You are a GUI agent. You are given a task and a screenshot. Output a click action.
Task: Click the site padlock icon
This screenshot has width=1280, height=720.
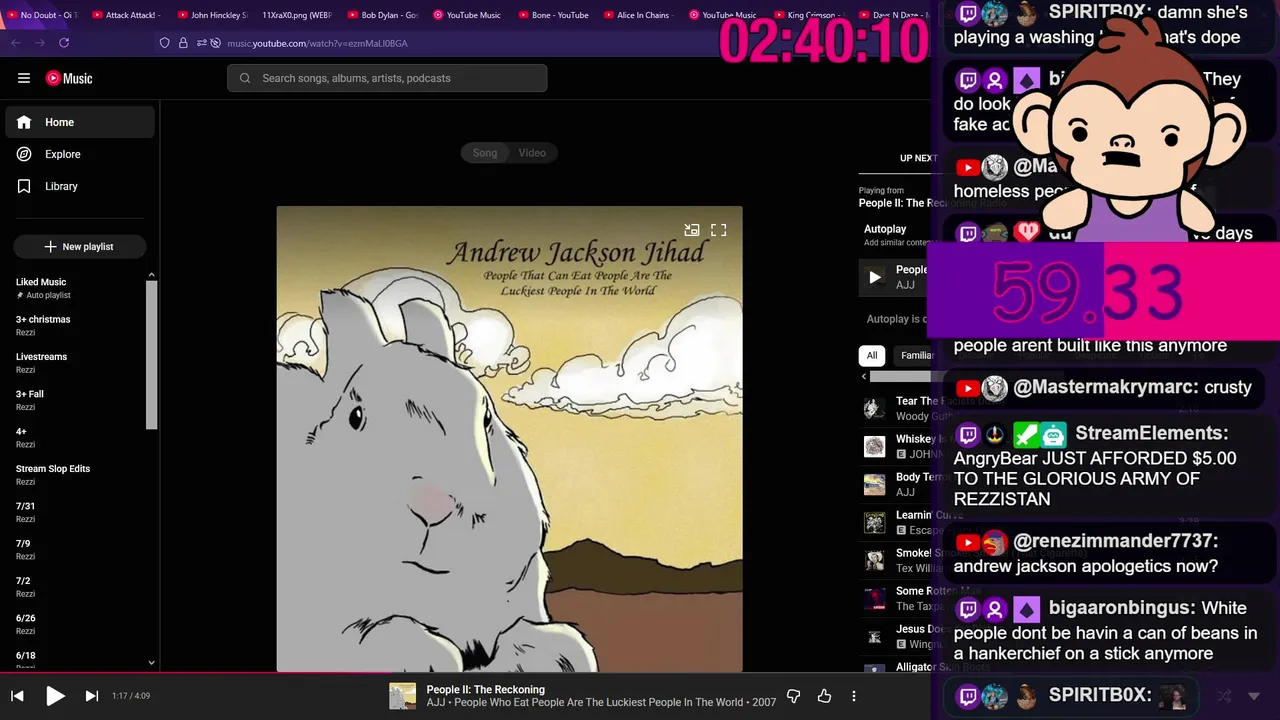pyautogui.click(x=183, y=43)
